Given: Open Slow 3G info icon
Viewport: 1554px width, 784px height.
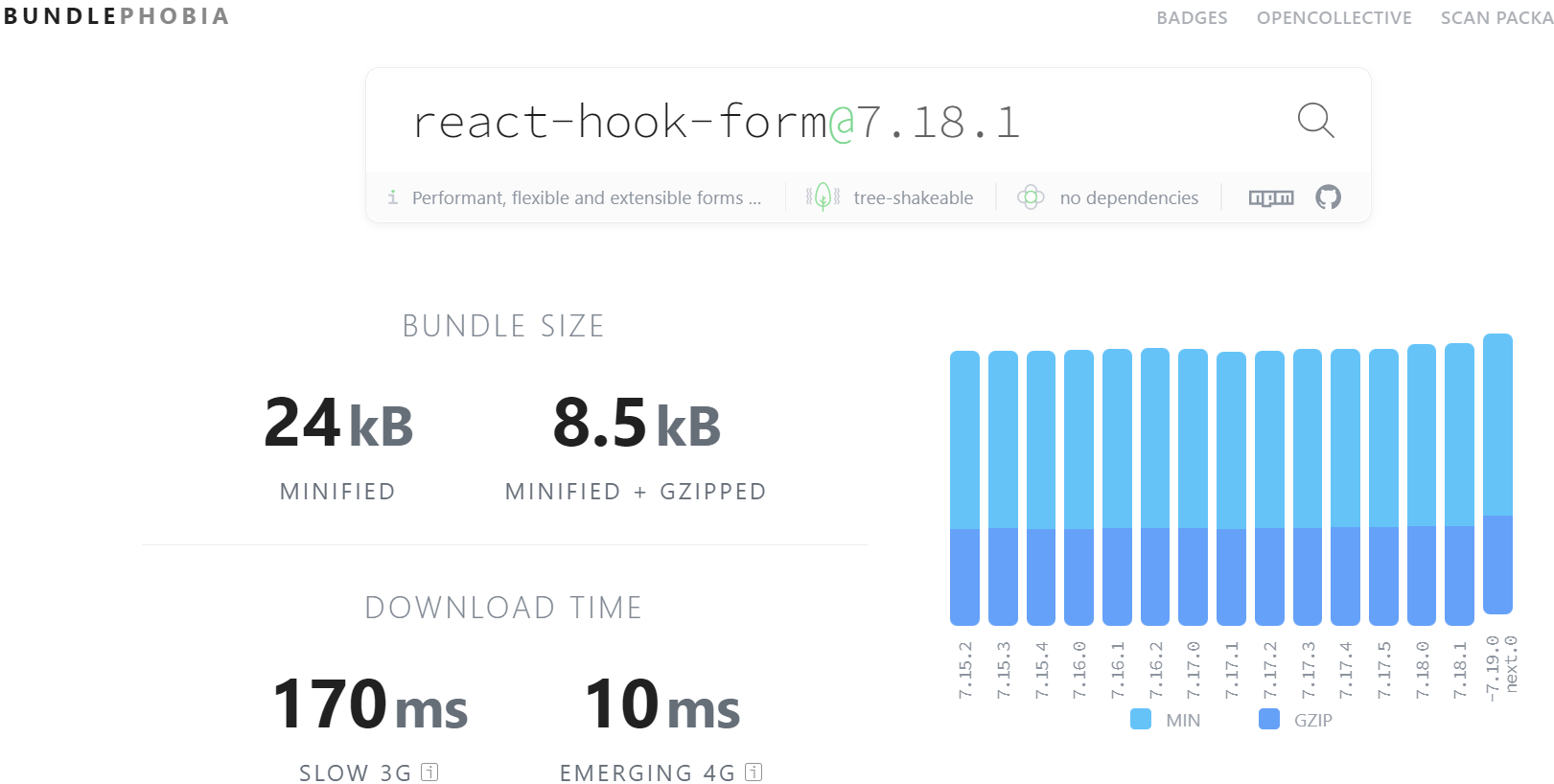Looking at the screenshot, I should point(429,772).
